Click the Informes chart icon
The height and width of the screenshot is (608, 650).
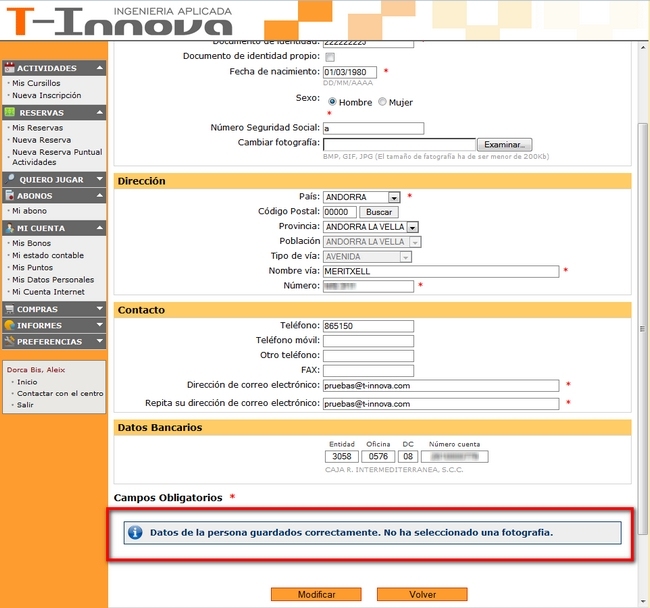[x=9, y=325]
